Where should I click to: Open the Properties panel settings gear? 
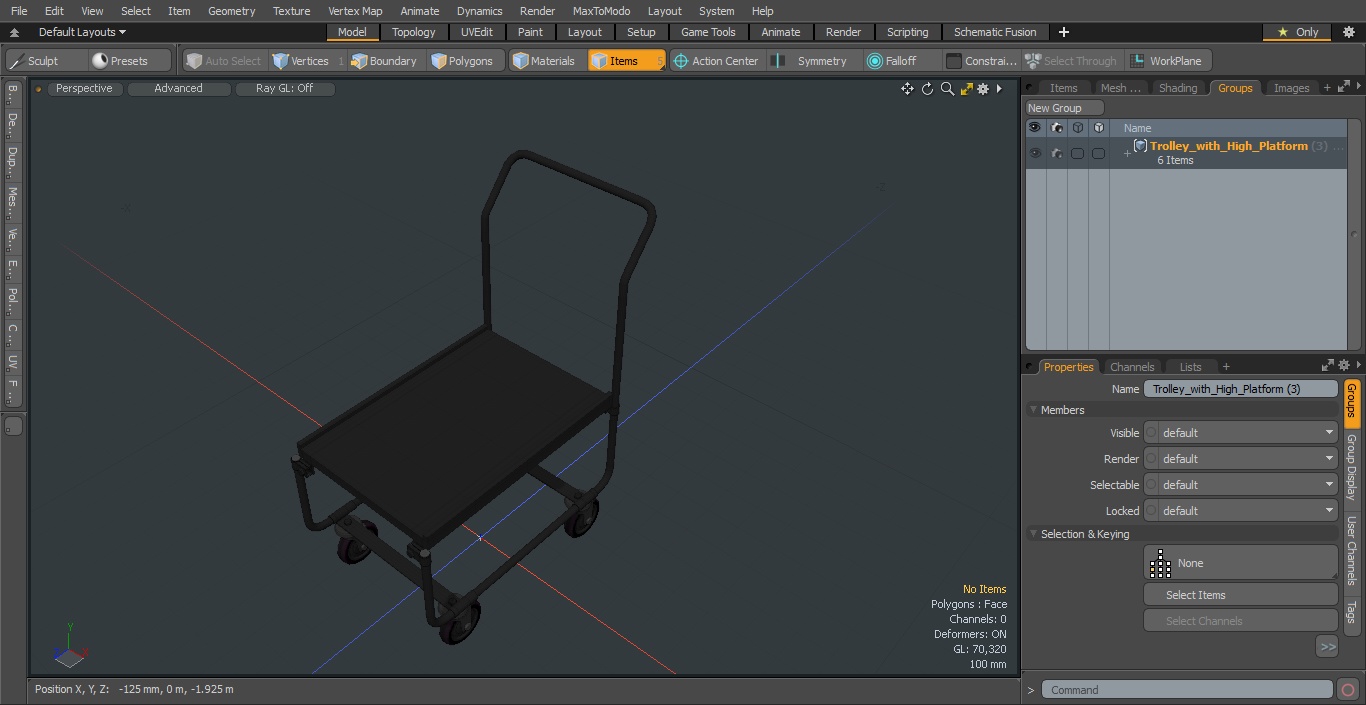click(1344, 365)
